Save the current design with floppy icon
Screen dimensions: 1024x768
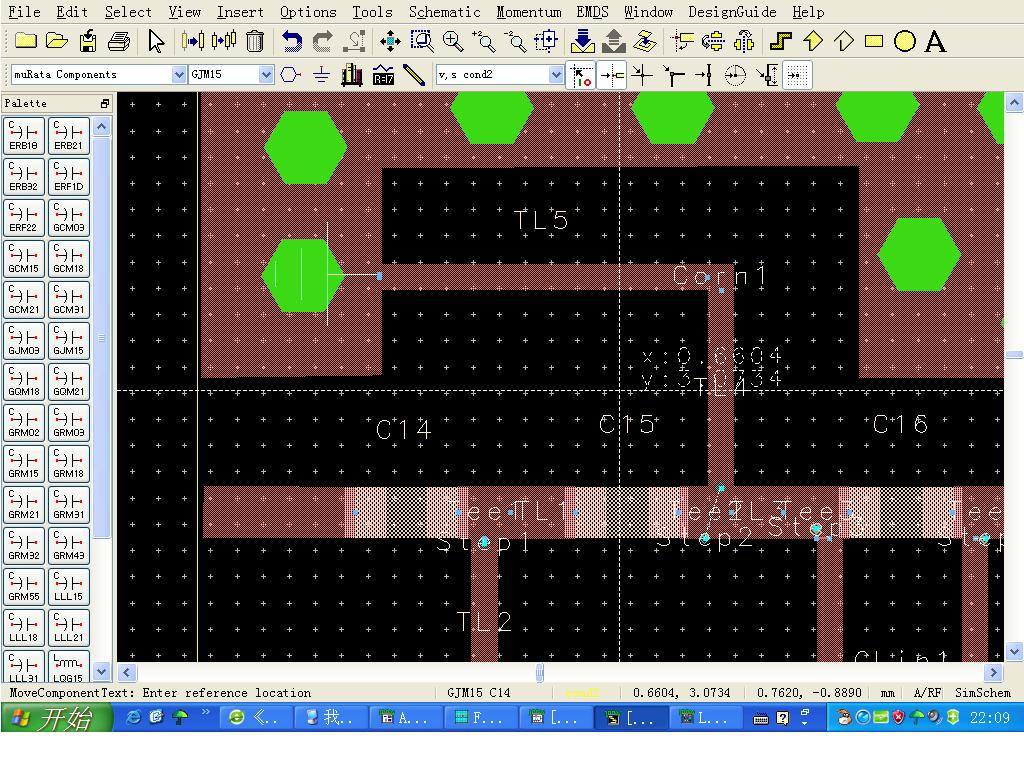88,41
